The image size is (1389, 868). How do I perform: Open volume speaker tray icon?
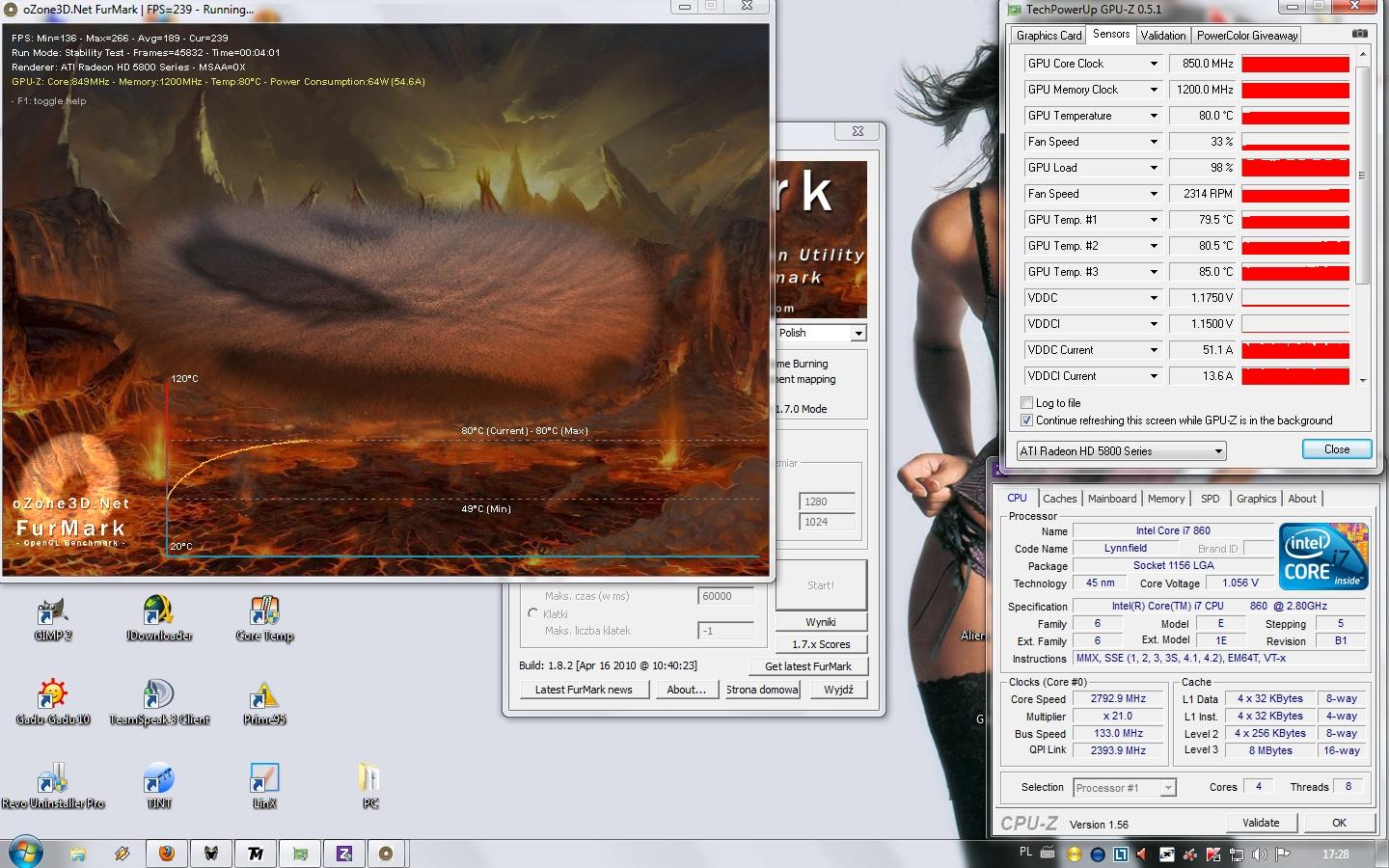(1259, 854)
